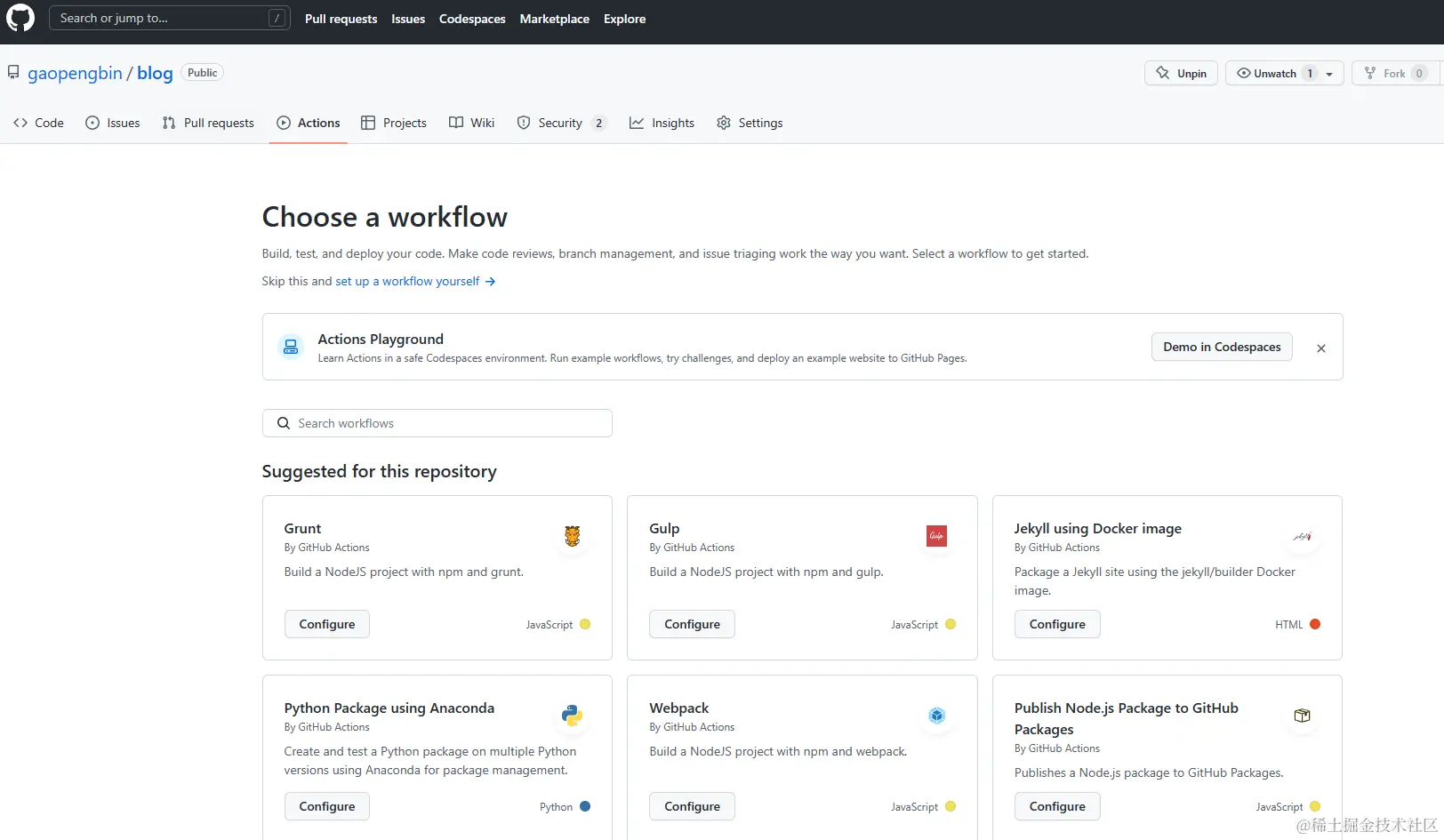Open the Code tab
This screenshot has height=840, width=1444.
pos(38,123)
